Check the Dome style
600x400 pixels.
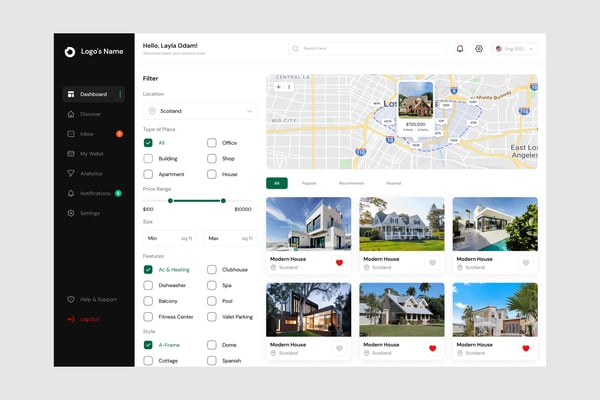tap(212, 345)
